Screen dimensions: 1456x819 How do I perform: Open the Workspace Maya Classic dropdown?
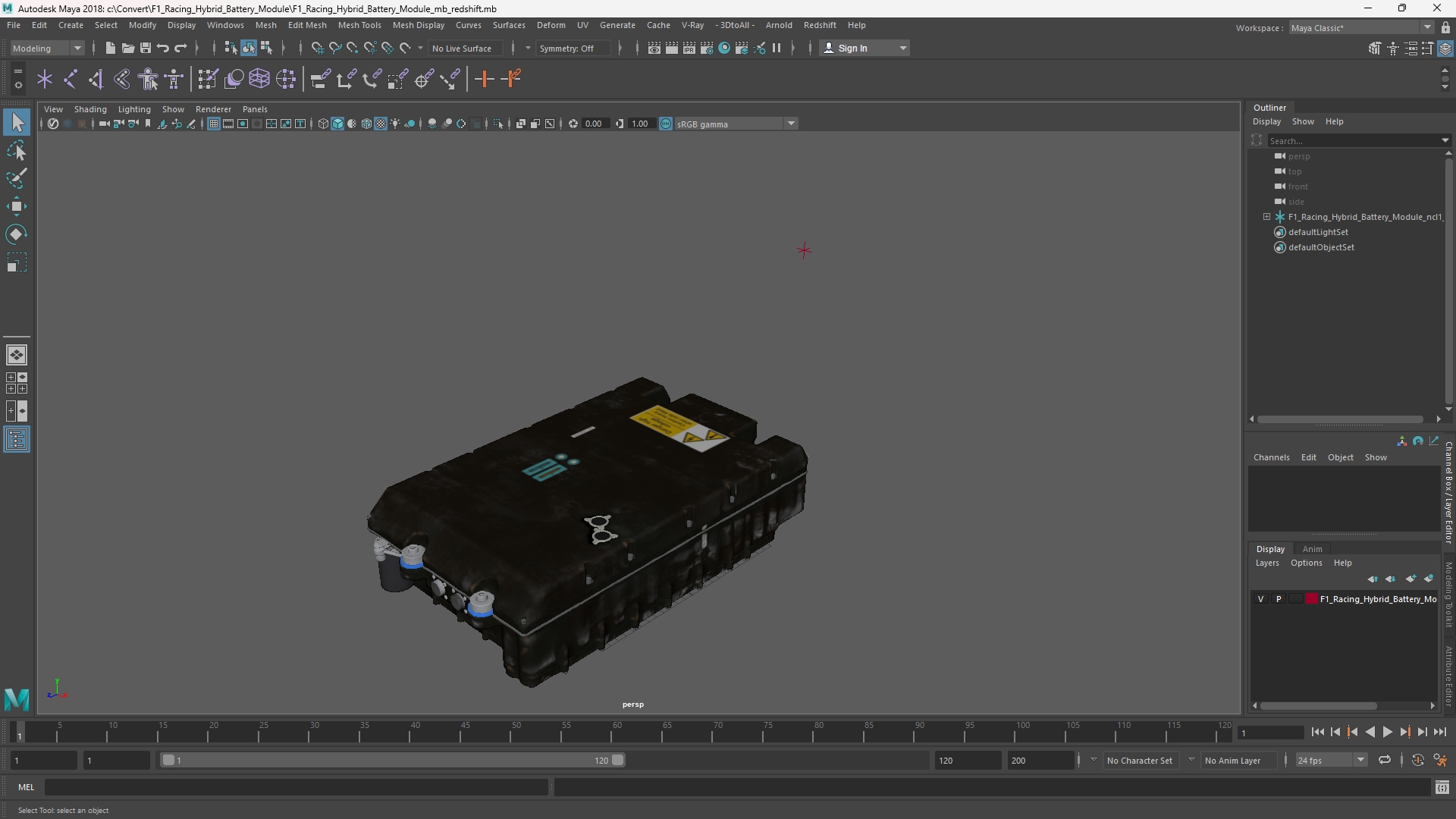coord(1360,28)
